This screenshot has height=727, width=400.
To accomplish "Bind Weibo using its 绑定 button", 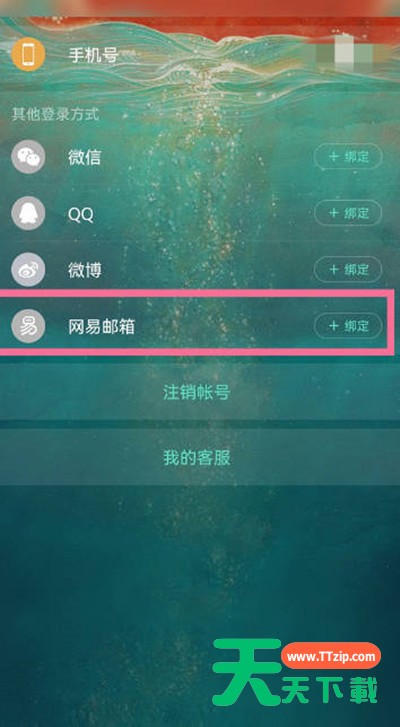I will pyautogui.click(x=348, y=269).
